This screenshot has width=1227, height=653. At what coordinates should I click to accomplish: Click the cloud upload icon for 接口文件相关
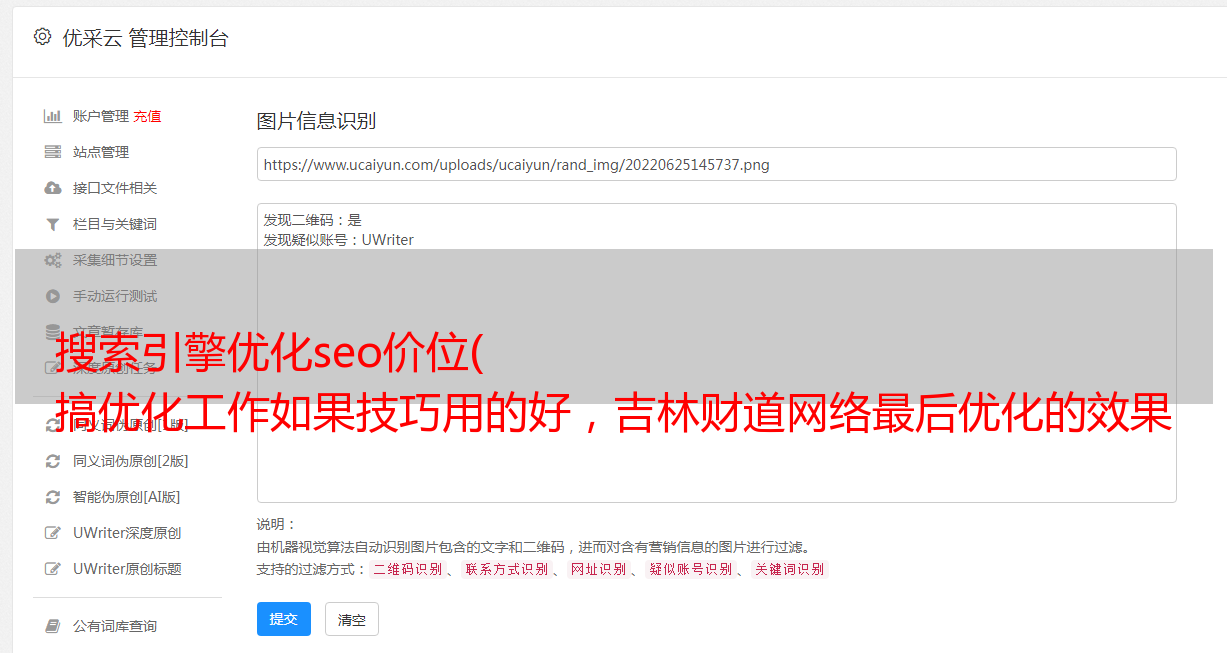click(53, 188)
